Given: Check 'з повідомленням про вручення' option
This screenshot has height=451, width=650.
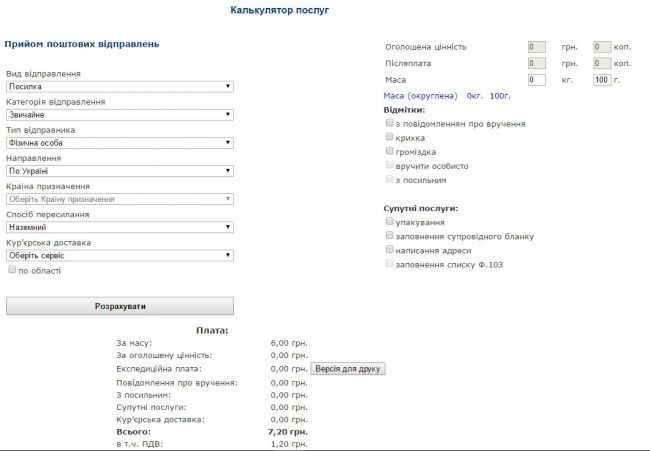Looking at the screenshot, I should pyautogui.click(x=390, y=124).
